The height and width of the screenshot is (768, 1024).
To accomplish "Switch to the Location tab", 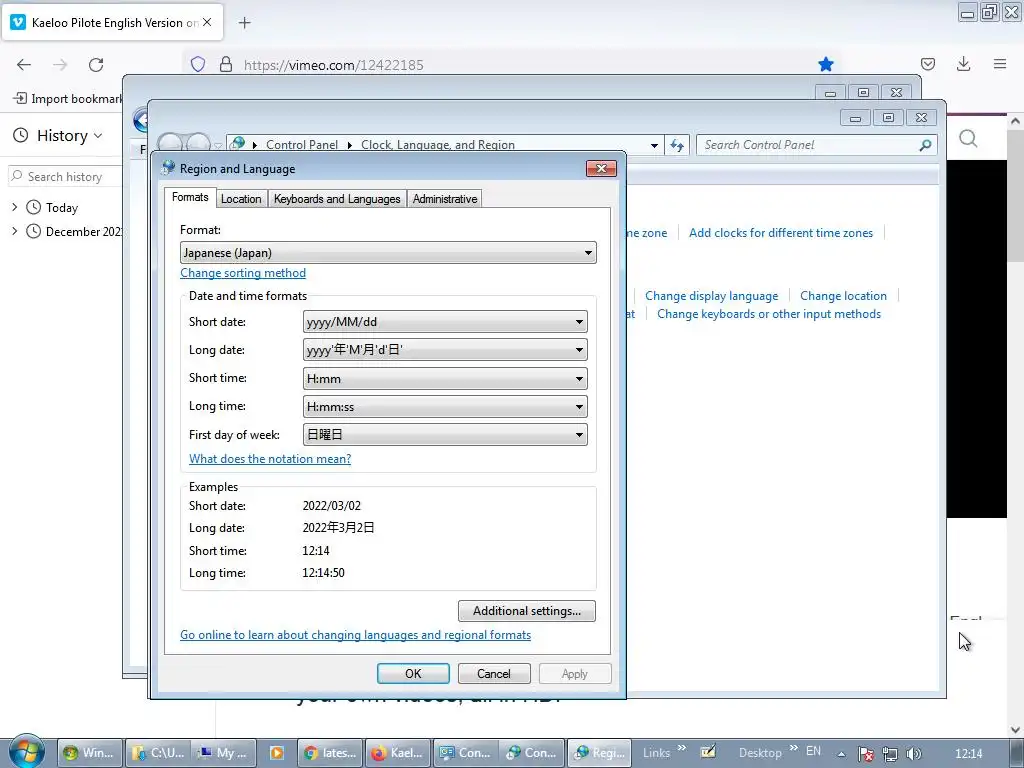I will 241,199.
